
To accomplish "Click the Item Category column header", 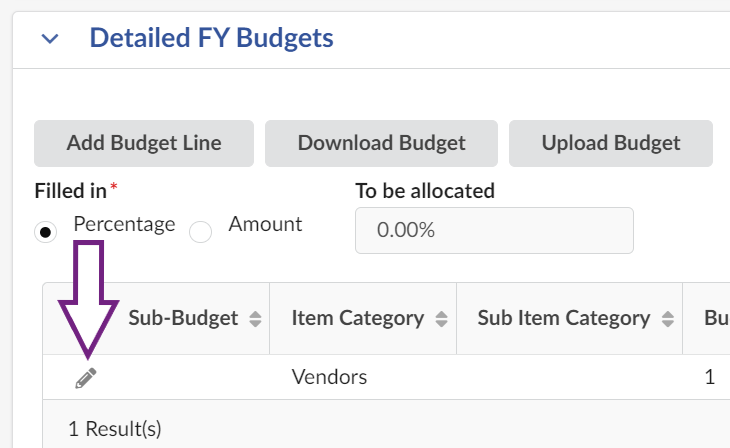I will (357, 318).
